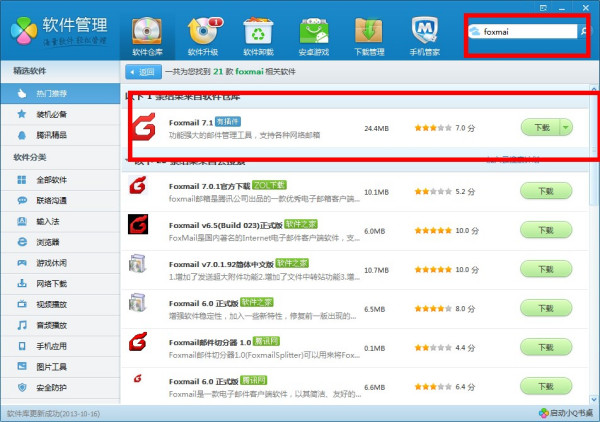Click the ZOL下载 source tag

click(269, 185)
